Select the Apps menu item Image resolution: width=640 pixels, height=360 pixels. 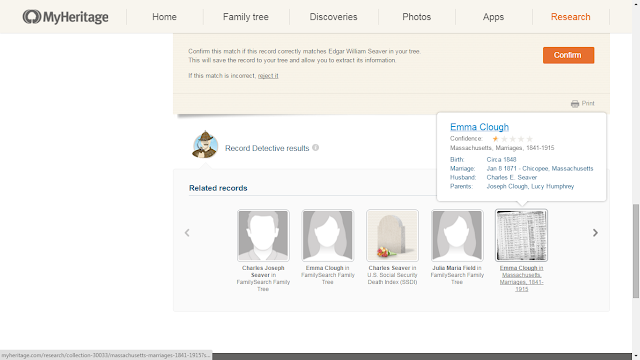[x=493, y=17]
